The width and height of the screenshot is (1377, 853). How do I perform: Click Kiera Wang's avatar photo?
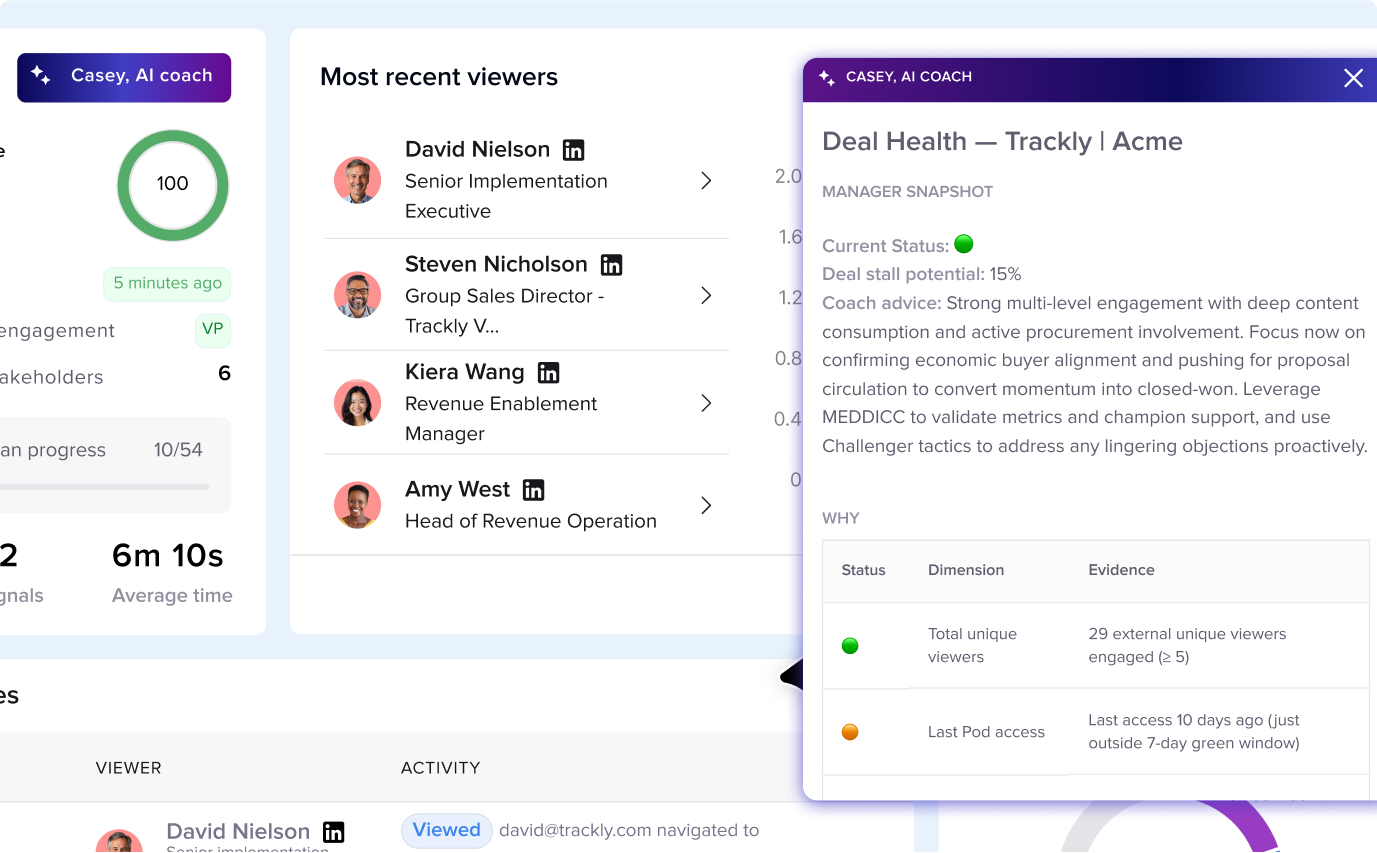(357, 403)
